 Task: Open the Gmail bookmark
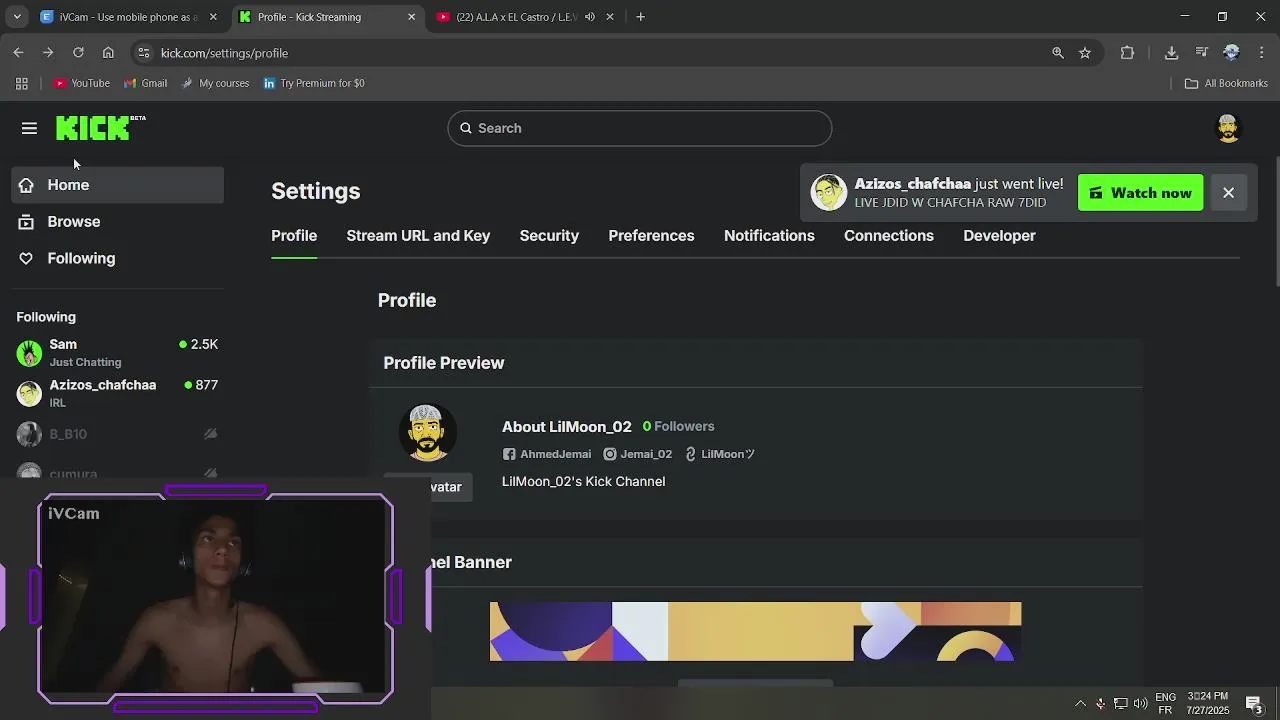[x=145, y=83]
